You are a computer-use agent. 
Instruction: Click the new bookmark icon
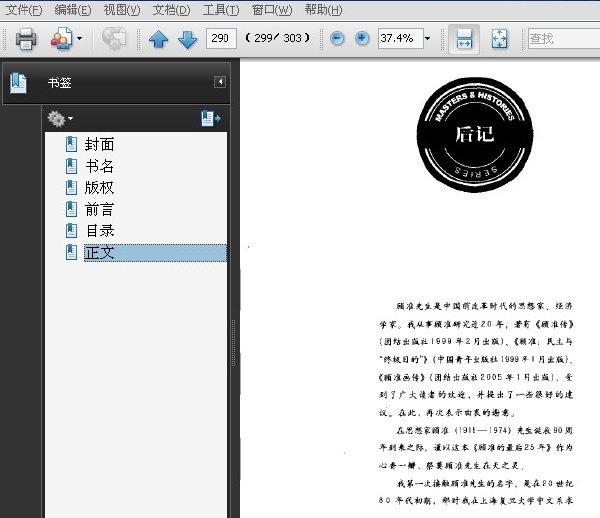point(211,118)
